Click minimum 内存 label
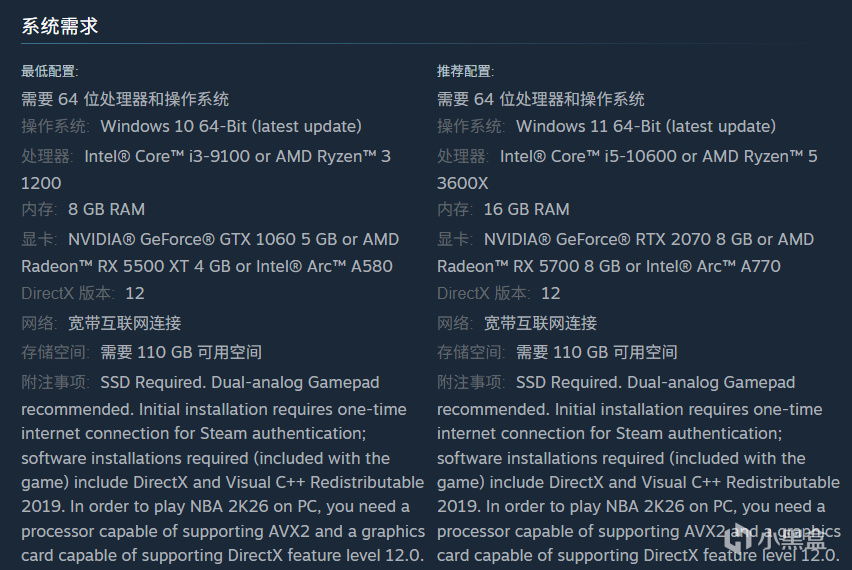This screenshot has height=570, width=852. 39,209
